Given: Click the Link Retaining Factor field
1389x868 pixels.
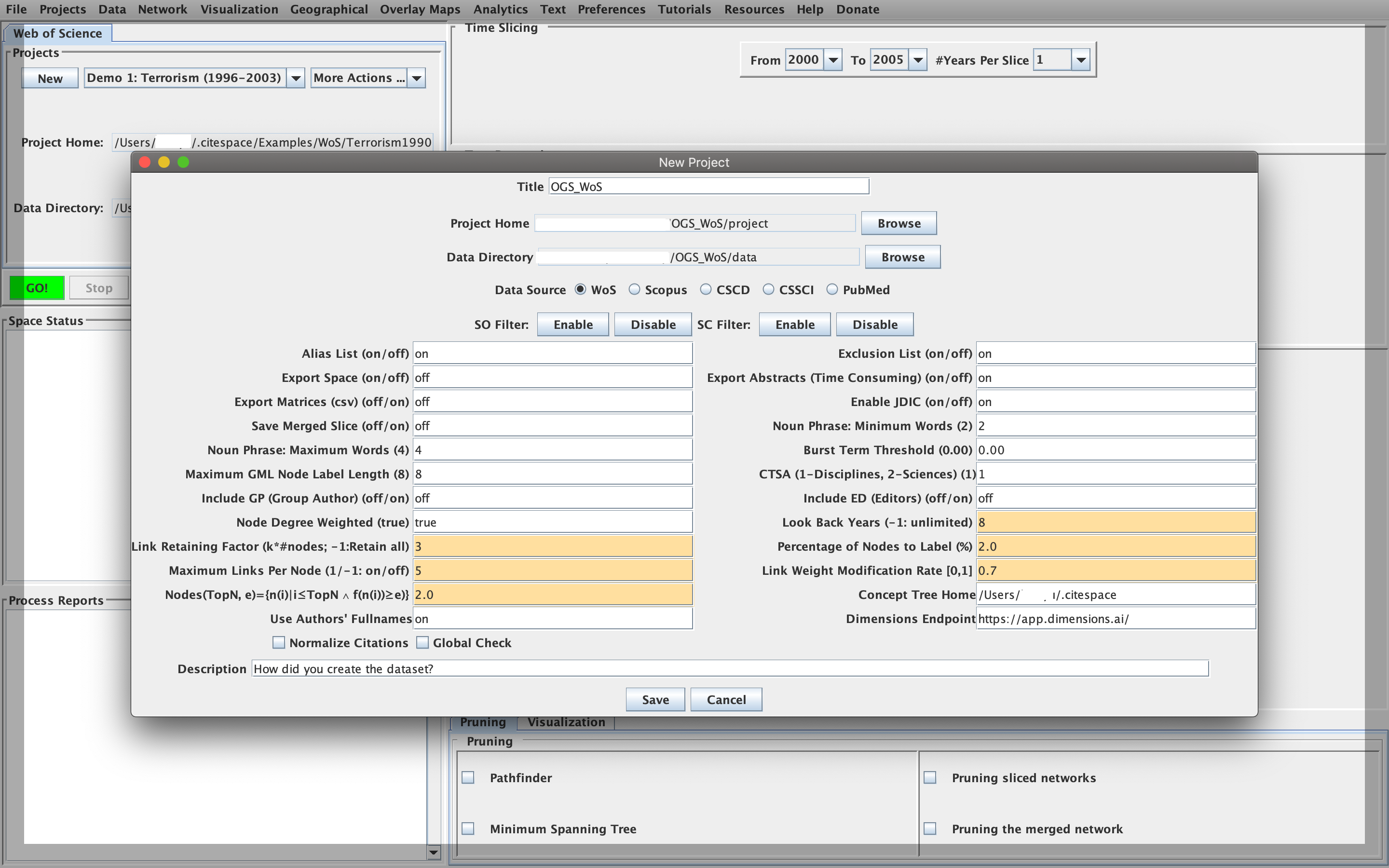Looking at the screenshot, I should pos(553,546).
